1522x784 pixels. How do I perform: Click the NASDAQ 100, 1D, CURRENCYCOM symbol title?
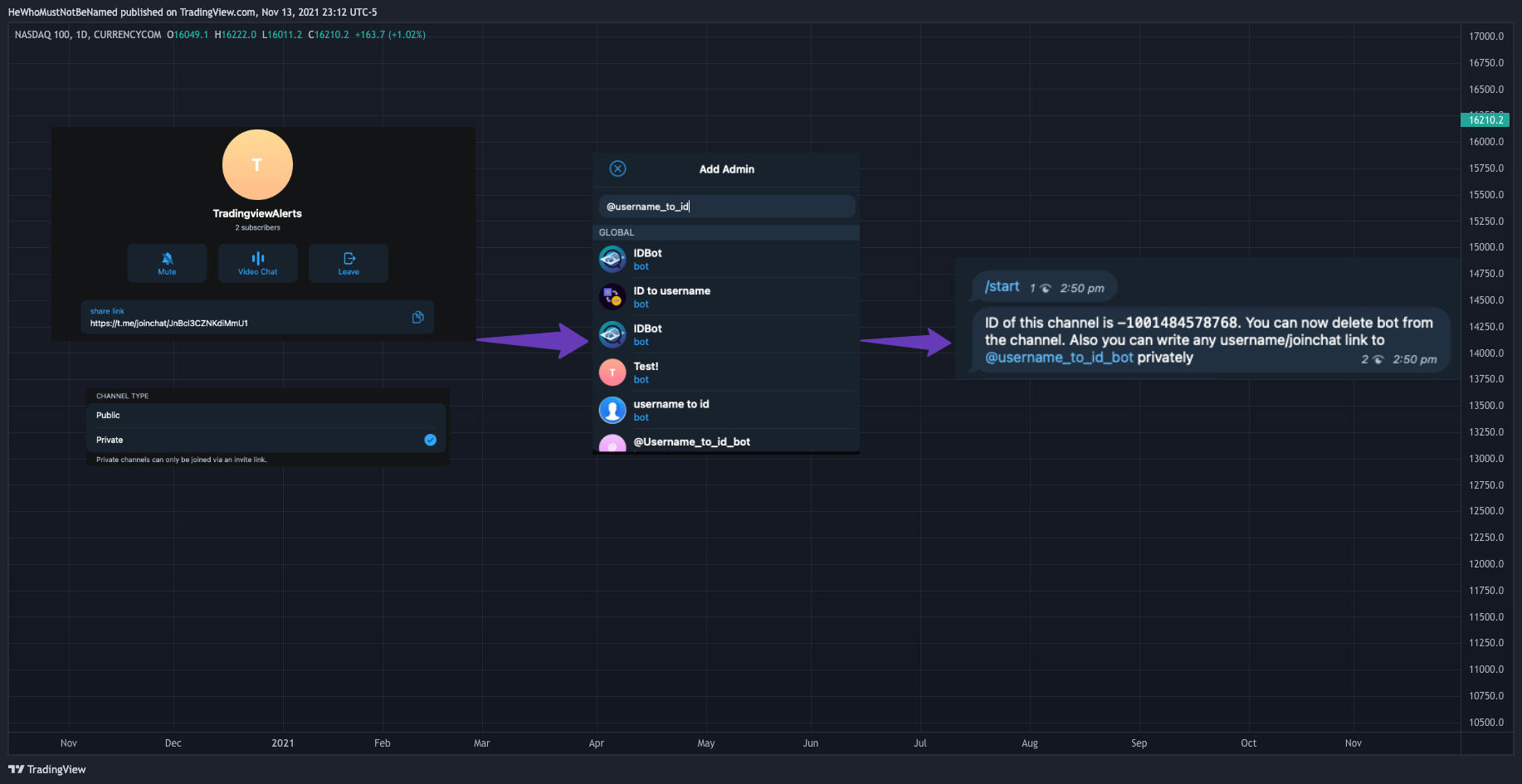coord(88,35)
